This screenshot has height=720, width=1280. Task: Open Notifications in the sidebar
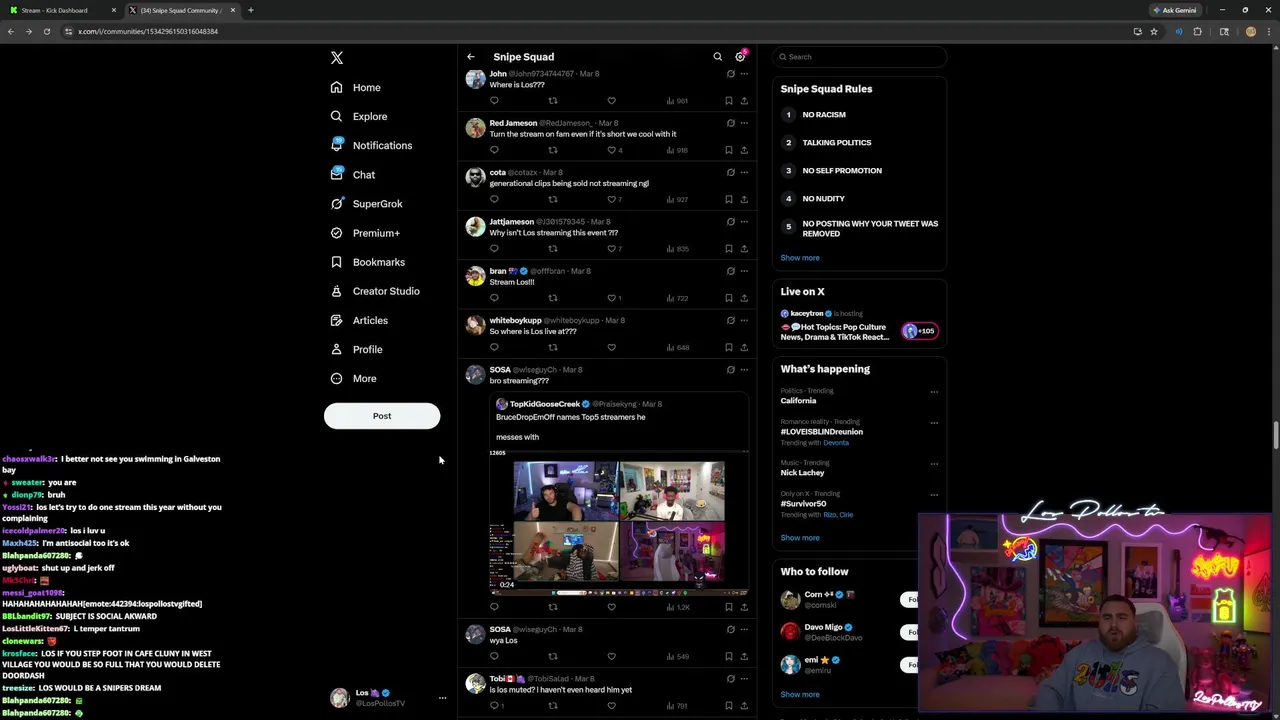click(371, 145)
